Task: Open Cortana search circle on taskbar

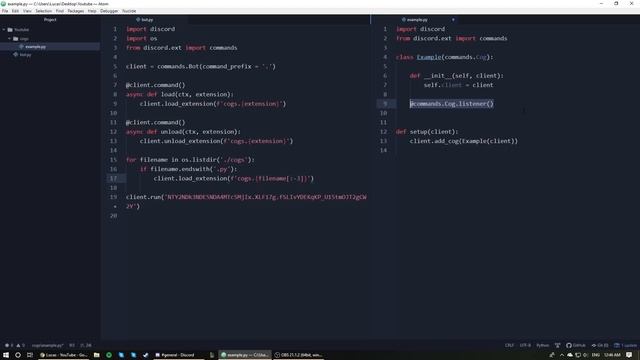Action: (x=18, y=355)
